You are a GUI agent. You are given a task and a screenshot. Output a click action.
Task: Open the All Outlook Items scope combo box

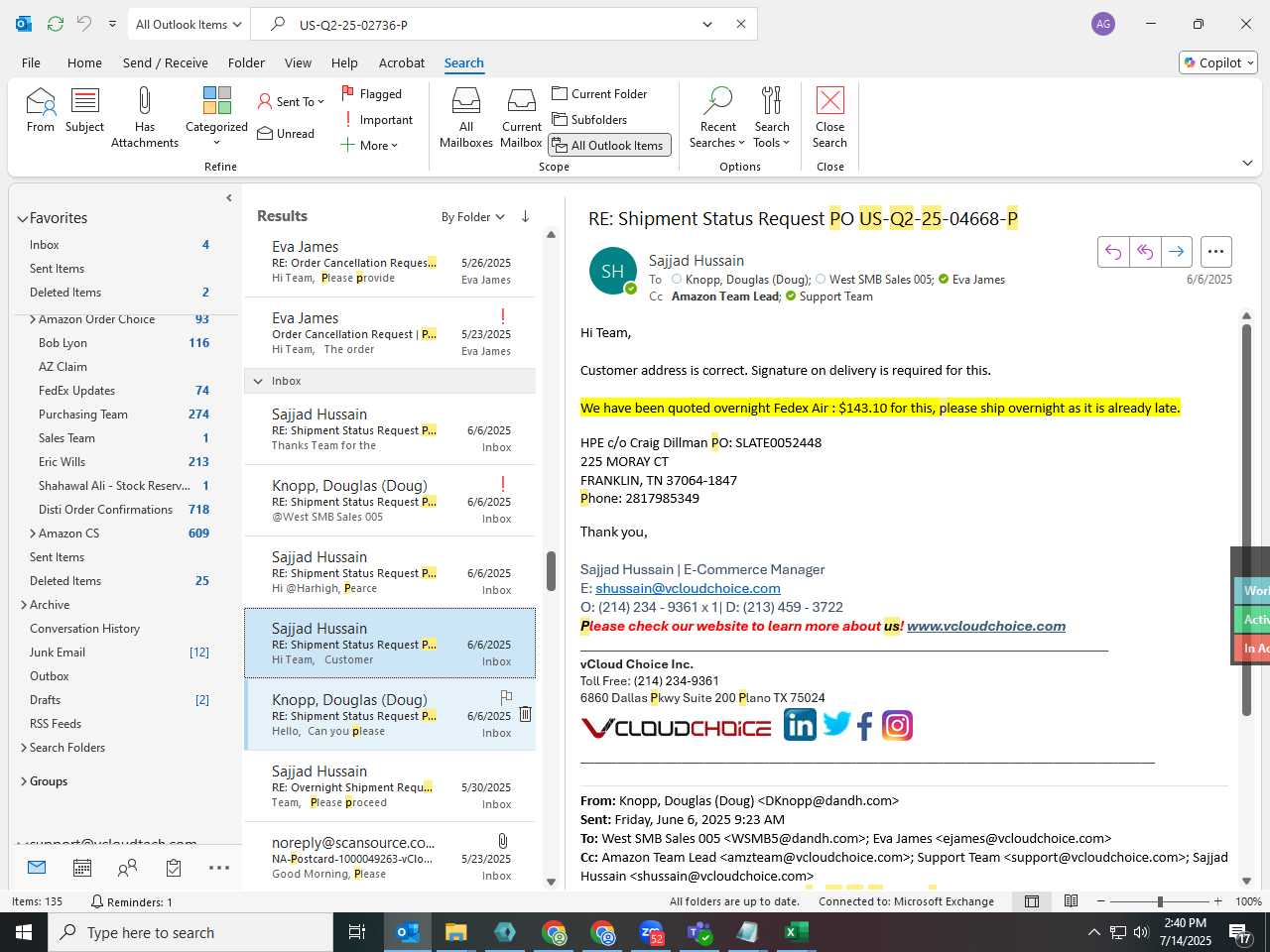pyautogui.click(x=189, y=24)
